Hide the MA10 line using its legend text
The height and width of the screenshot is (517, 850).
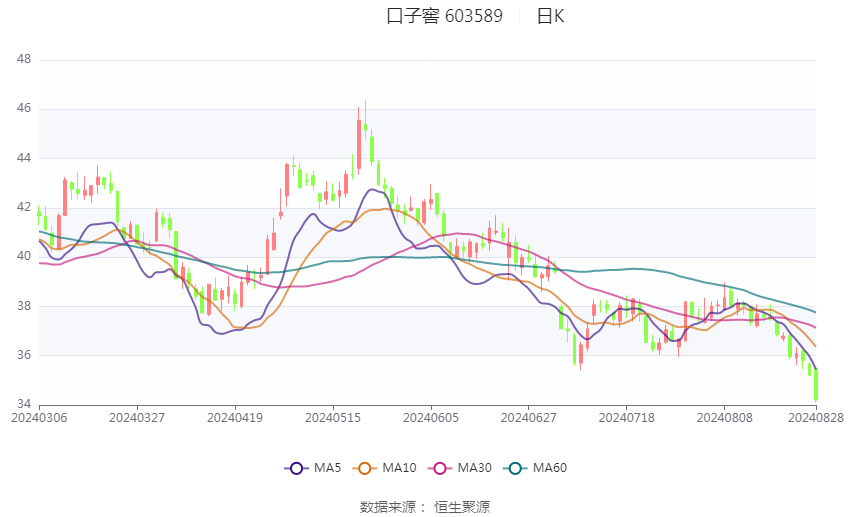click(x=399, y=468)
